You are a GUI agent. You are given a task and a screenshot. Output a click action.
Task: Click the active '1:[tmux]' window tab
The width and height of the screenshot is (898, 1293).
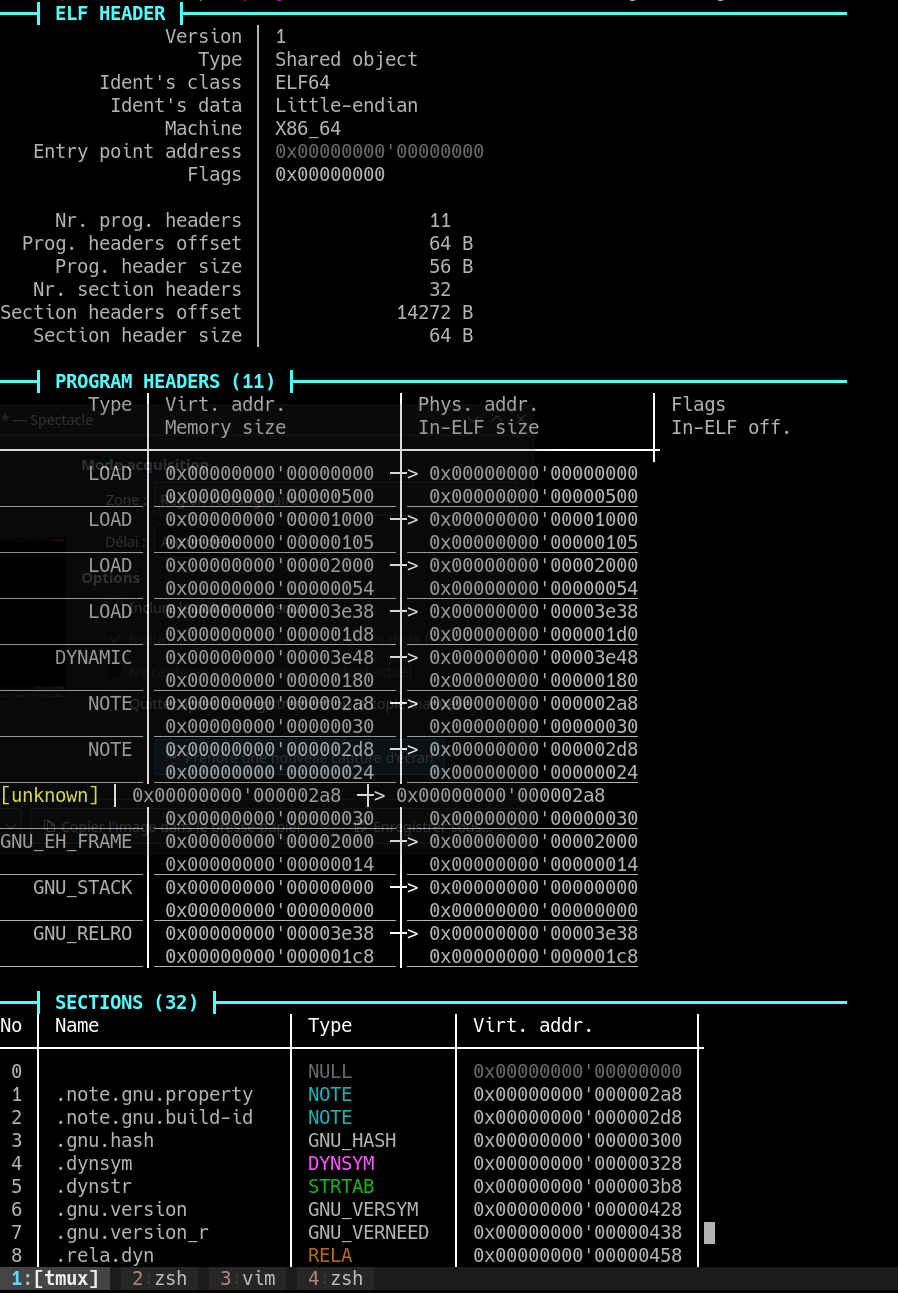pos(55,1278)
